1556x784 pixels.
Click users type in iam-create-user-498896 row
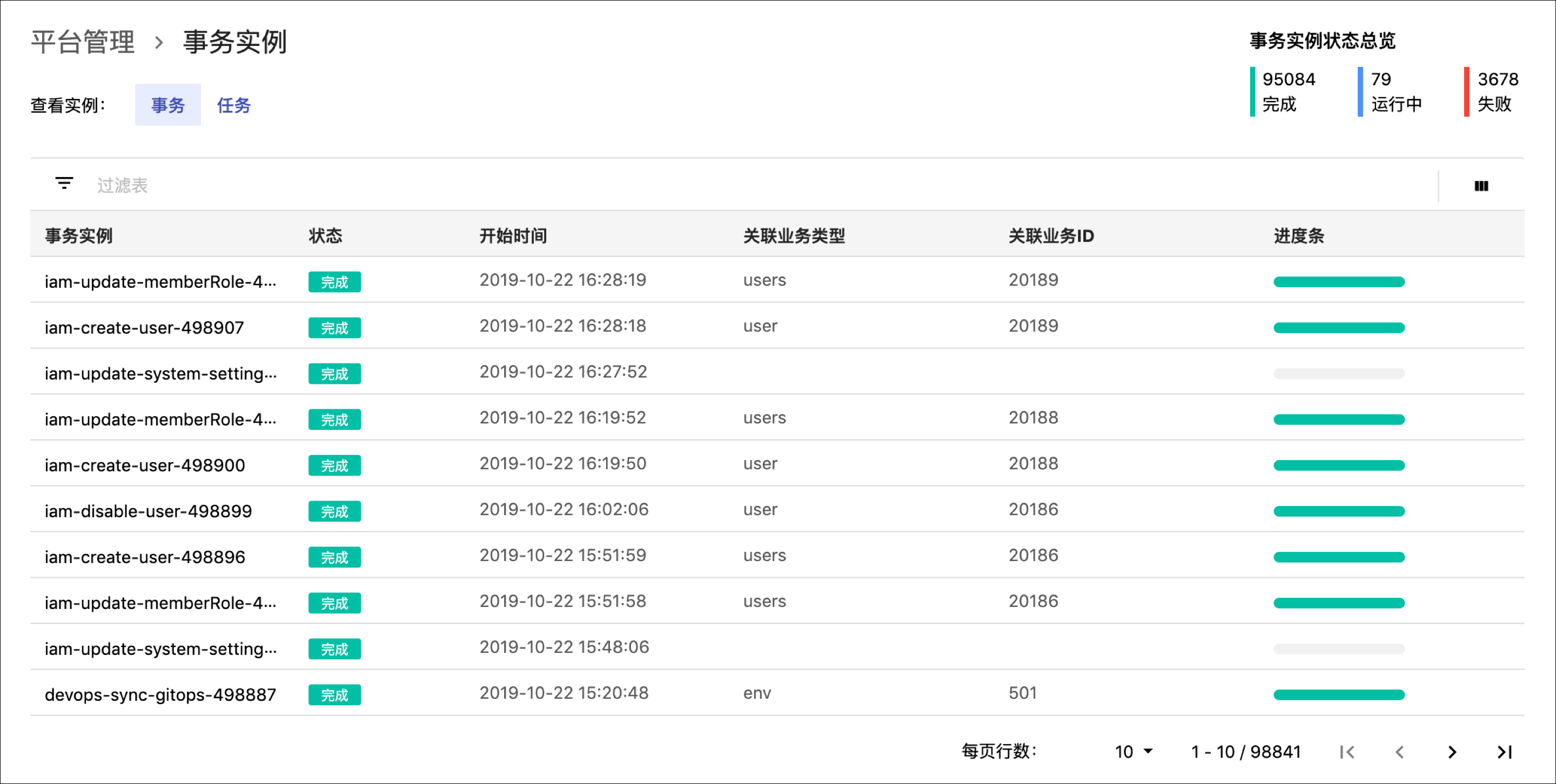(764, 556)
